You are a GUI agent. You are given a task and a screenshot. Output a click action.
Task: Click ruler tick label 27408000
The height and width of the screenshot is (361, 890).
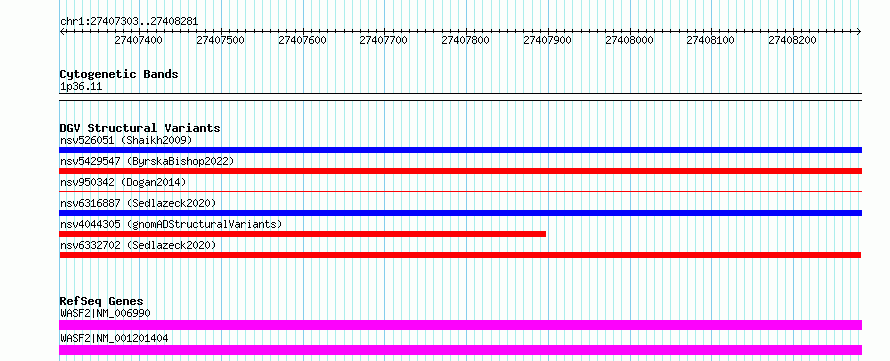click(x=629, y=40)
